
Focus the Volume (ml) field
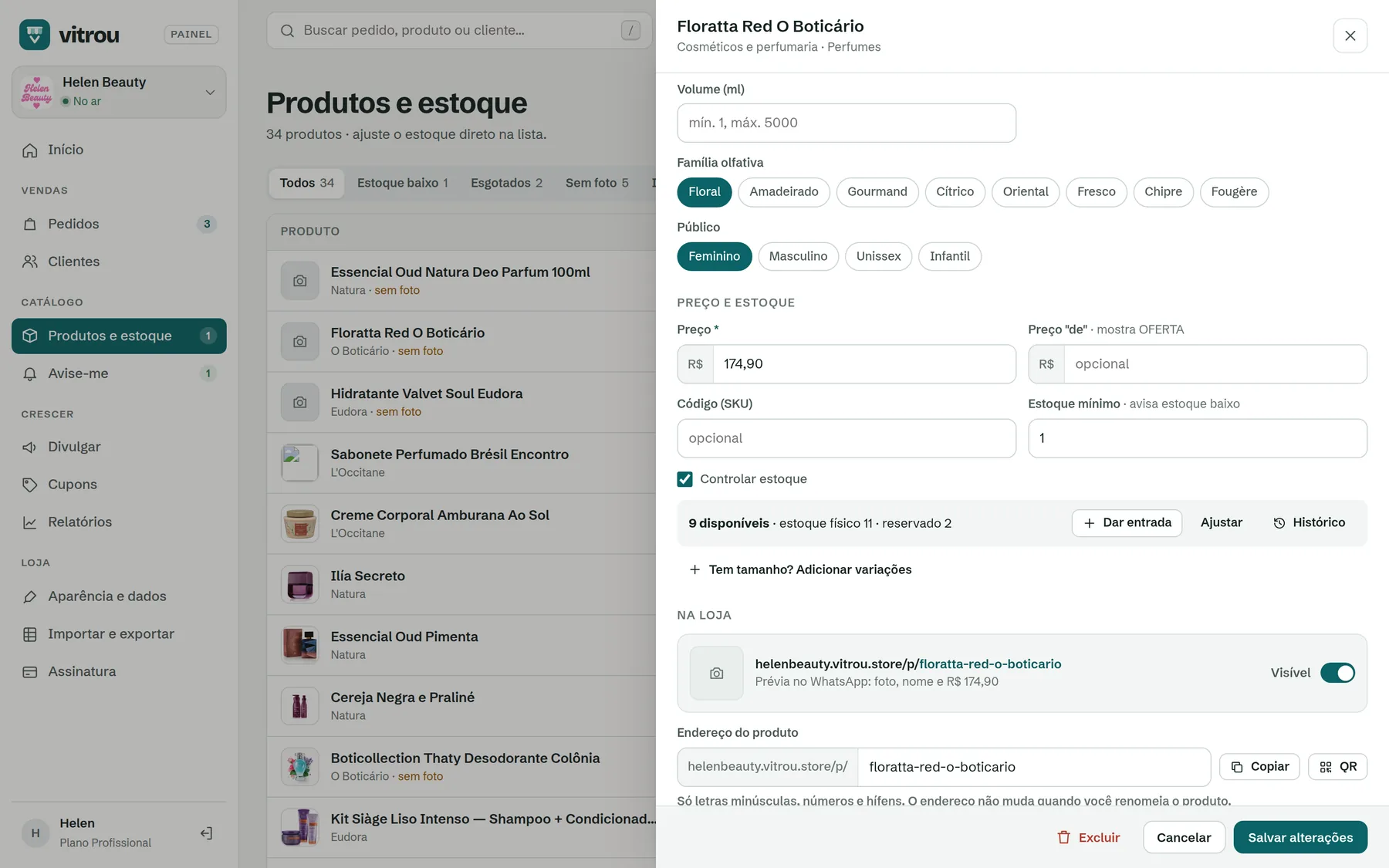(847, 123)
